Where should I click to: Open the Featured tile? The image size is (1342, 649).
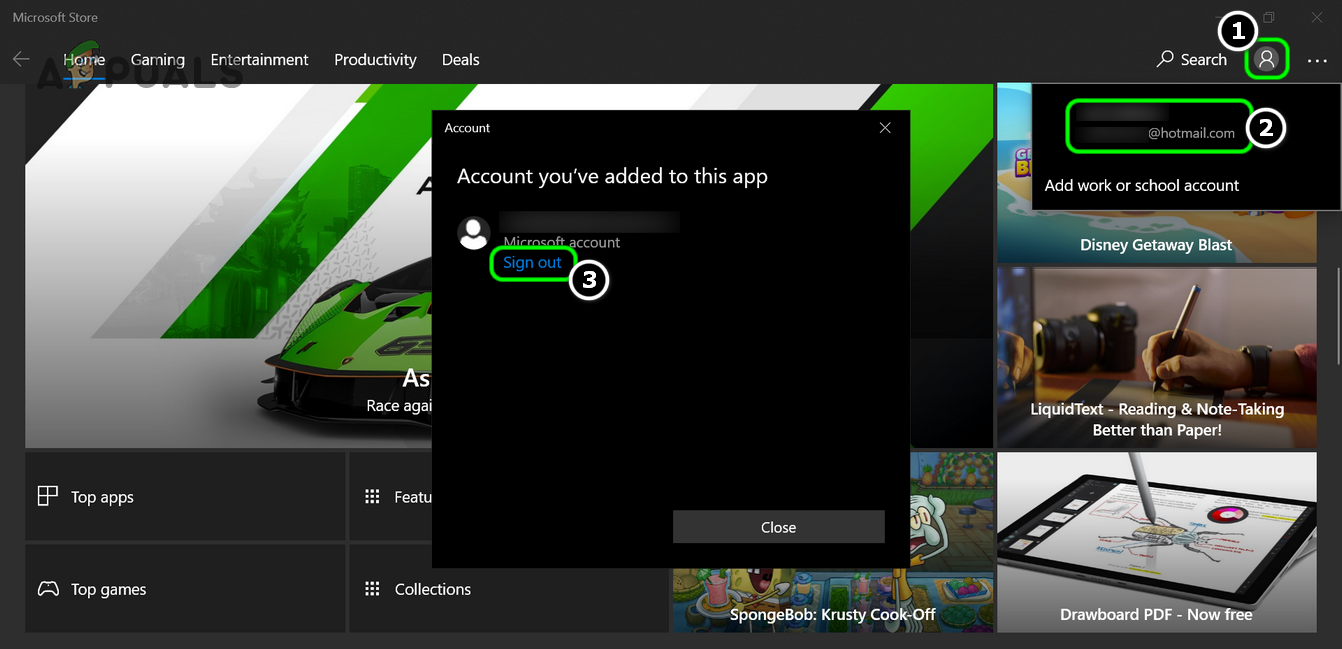(390, 496)
